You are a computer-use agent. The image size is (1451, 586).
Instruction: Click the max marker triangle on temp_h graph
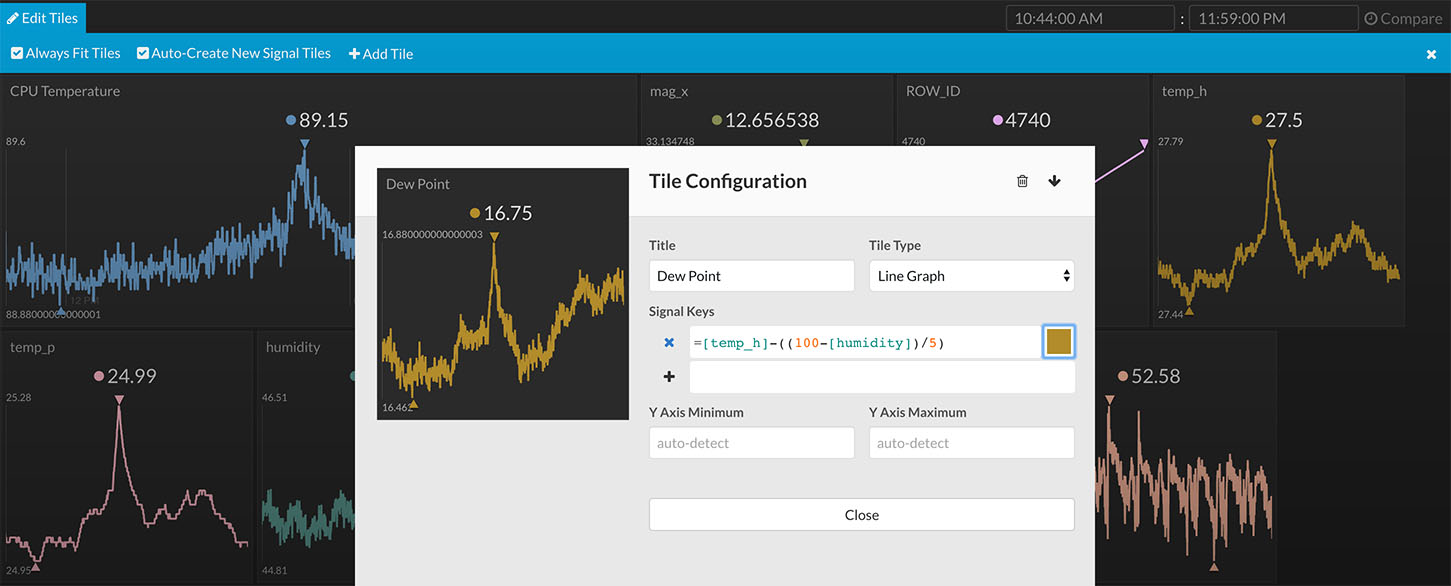[1271, 145]
